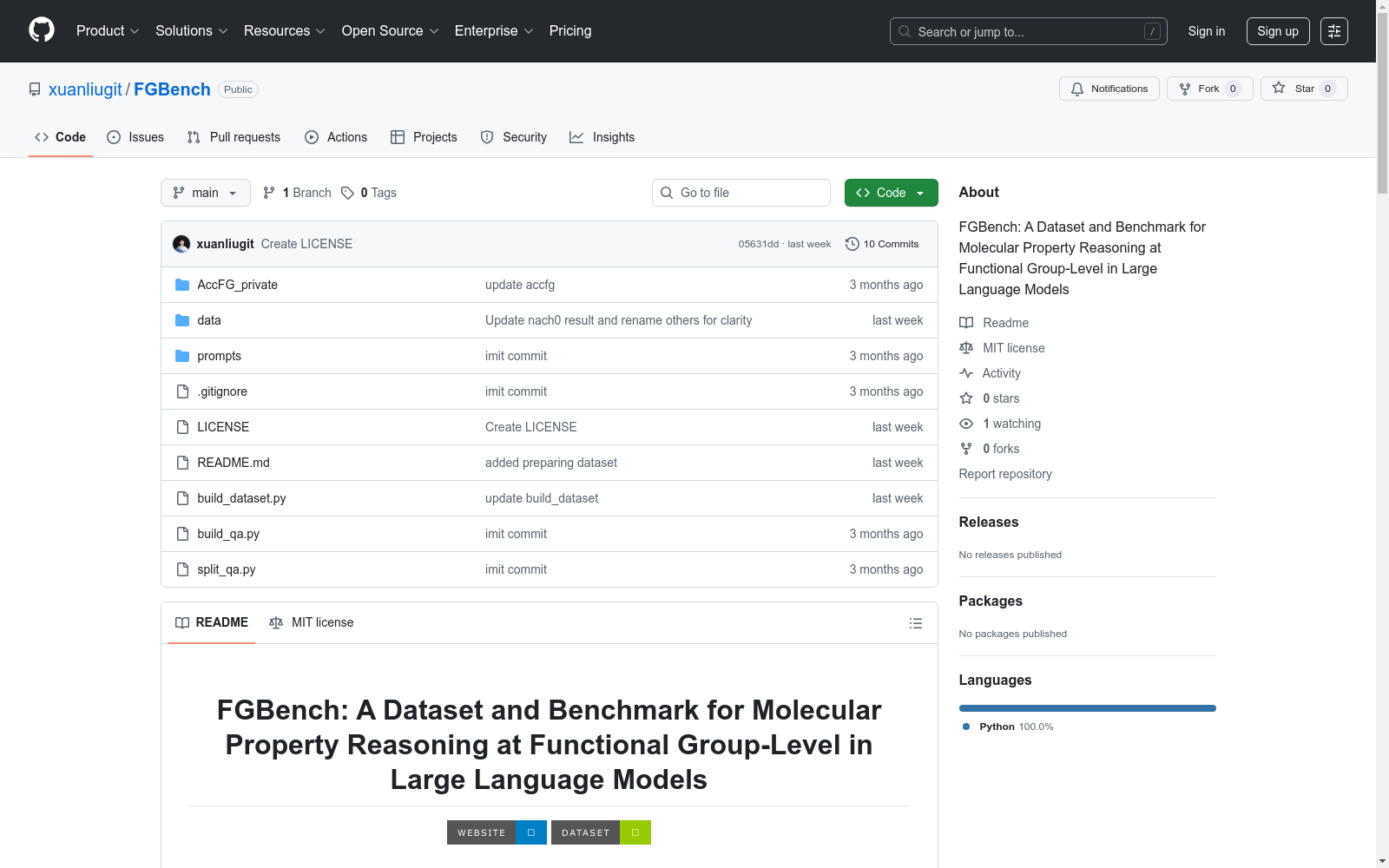Screen dimensions: 1389x868
Task: Star the FGBench repository
Action: click(x=1304, y=89)
